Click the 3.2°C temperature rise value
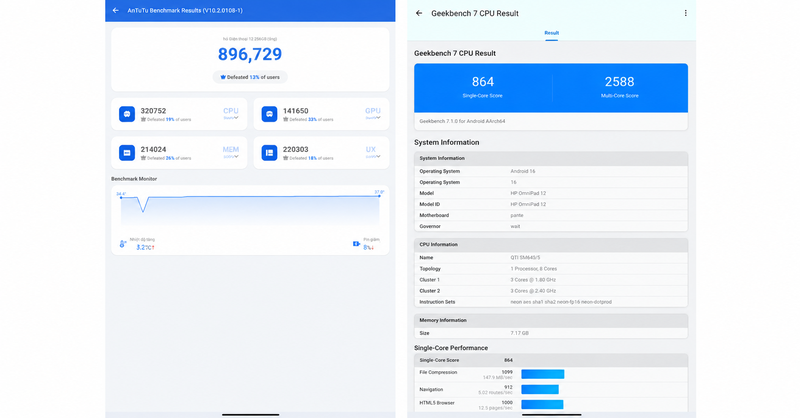Screen dimensions: 800x418 pos(145,248)
